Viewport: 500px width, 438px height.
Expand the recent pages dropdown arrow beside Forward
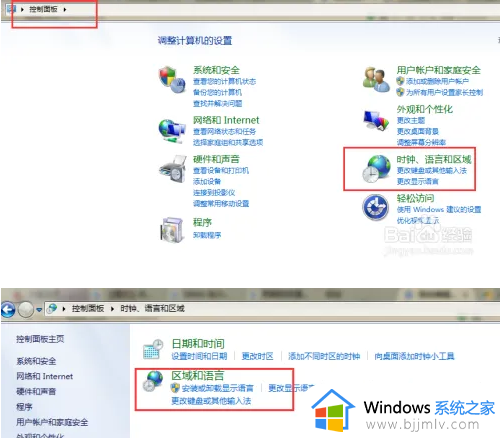39,310
